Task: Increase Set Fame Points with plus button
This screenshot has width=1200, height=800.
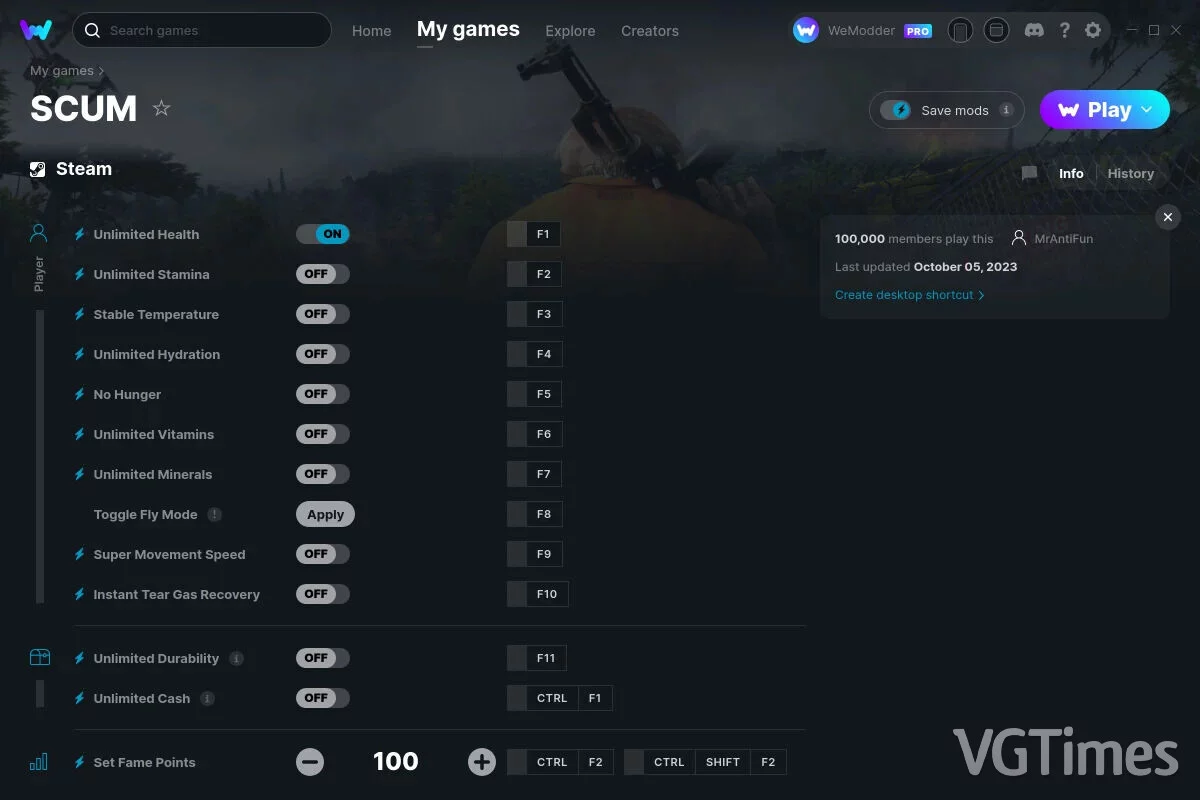Action: pos(482,762)
